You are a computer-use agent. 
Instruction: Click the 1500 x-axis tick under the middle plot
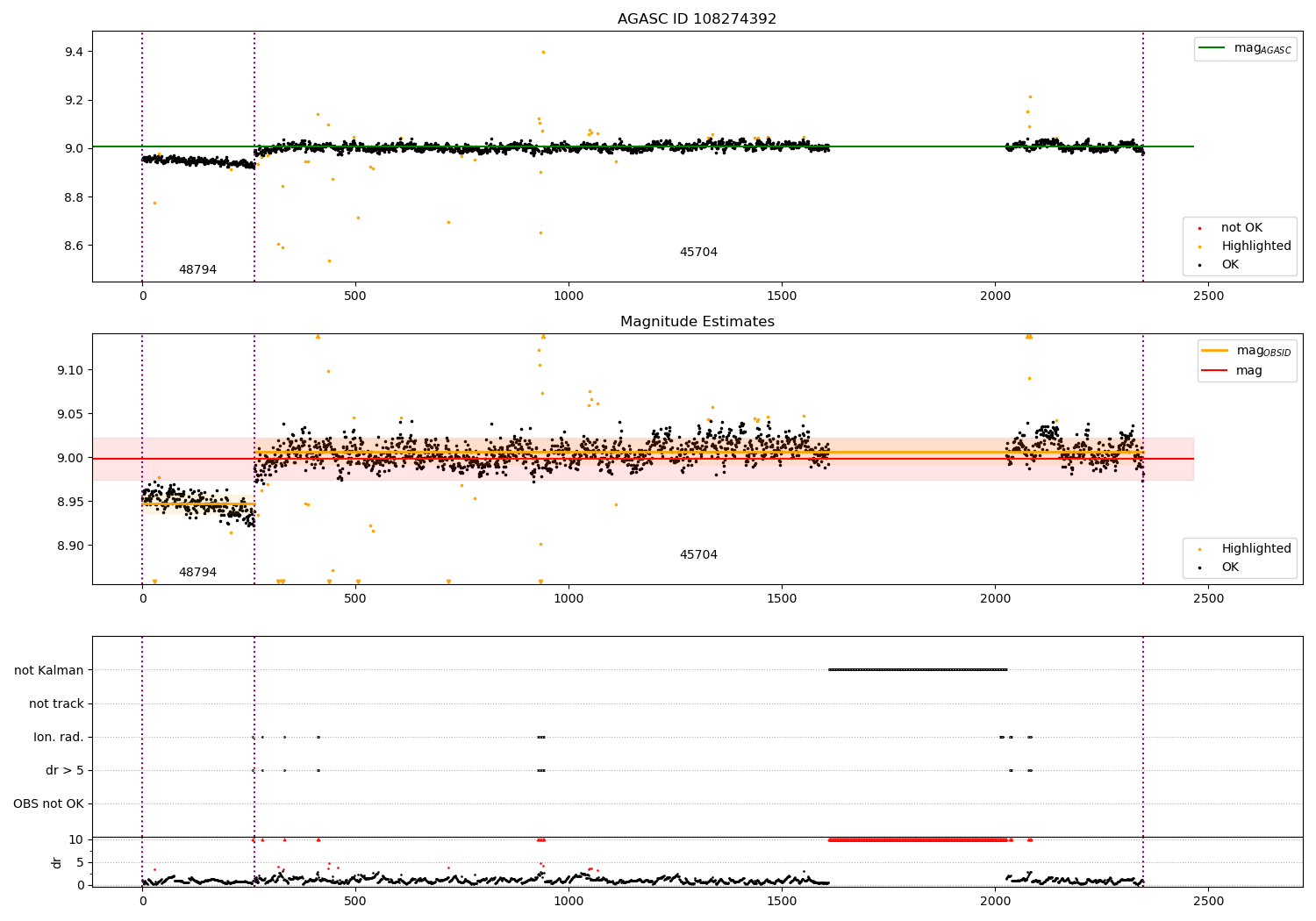782,599
